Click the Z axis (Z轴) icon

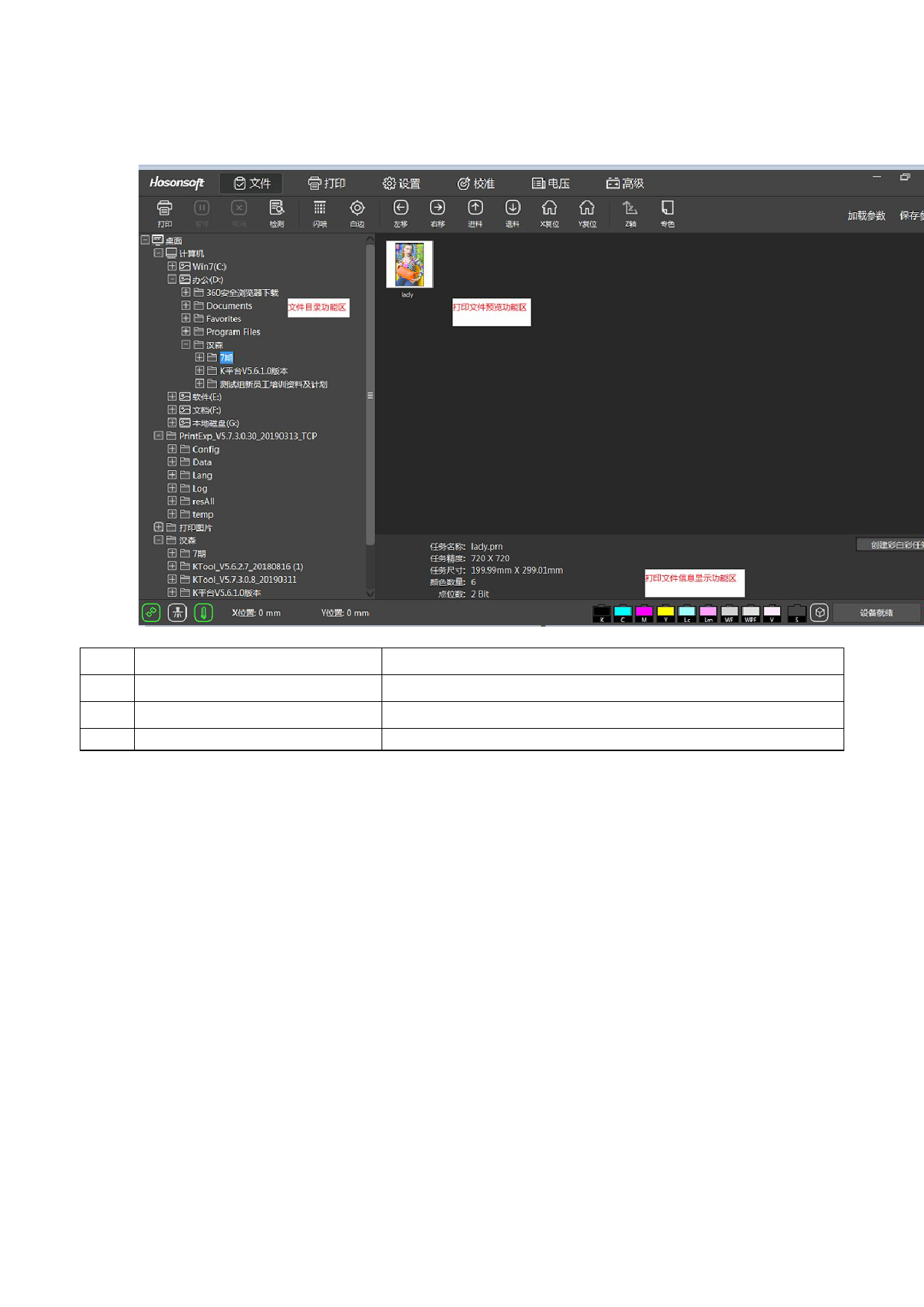[630, 209]
